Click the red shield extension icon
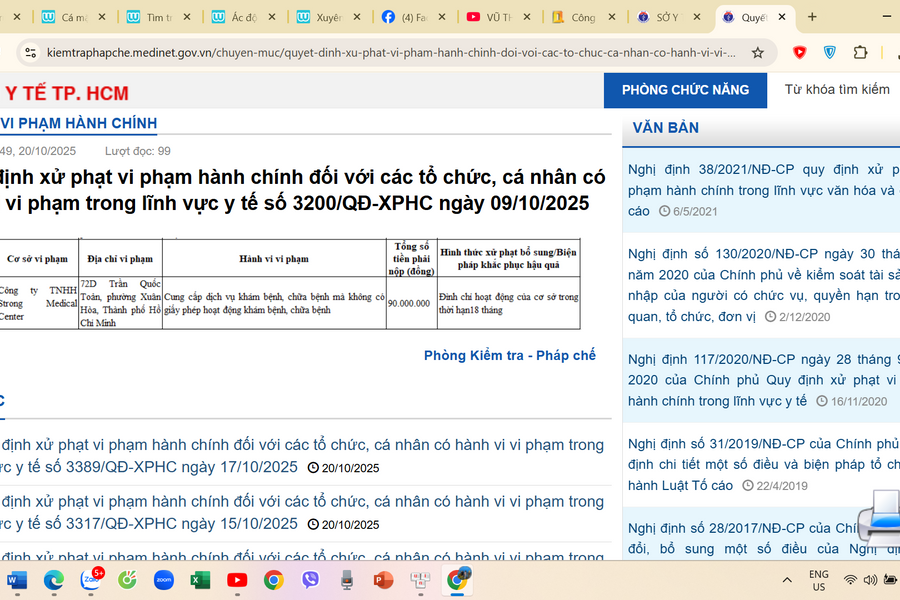Viewport: 900px width, 600px height. point(799,52)
